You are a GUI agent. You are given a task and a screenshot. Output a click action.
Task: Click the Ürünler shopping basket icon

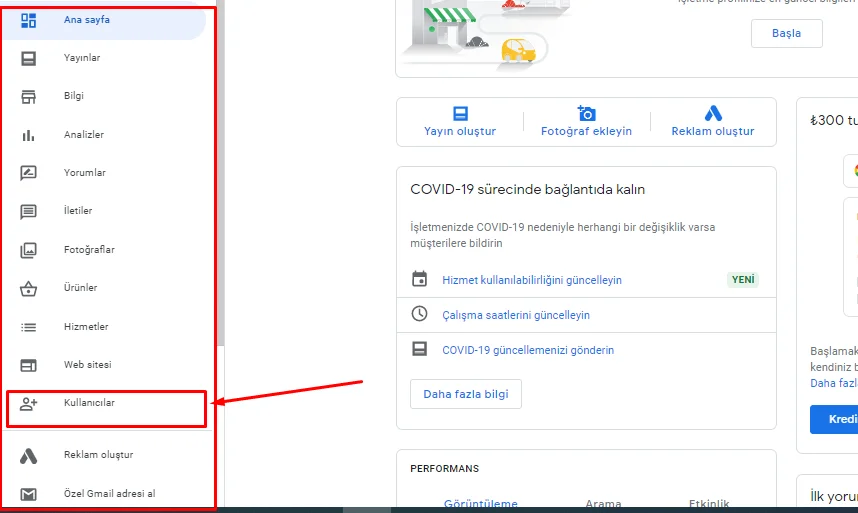[29, 288]
